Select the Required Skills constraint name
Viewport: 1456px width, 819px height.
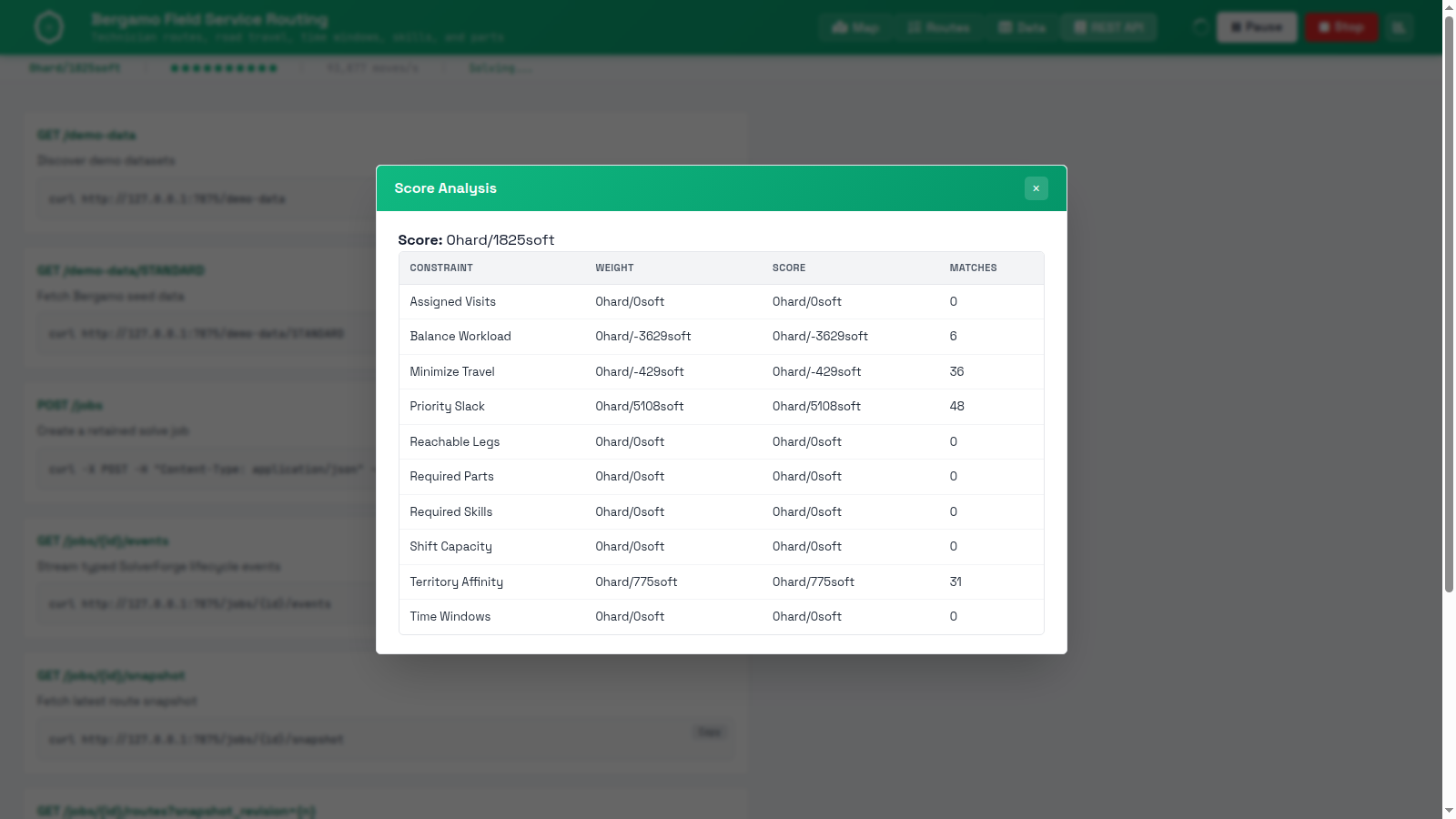[450, 511]
